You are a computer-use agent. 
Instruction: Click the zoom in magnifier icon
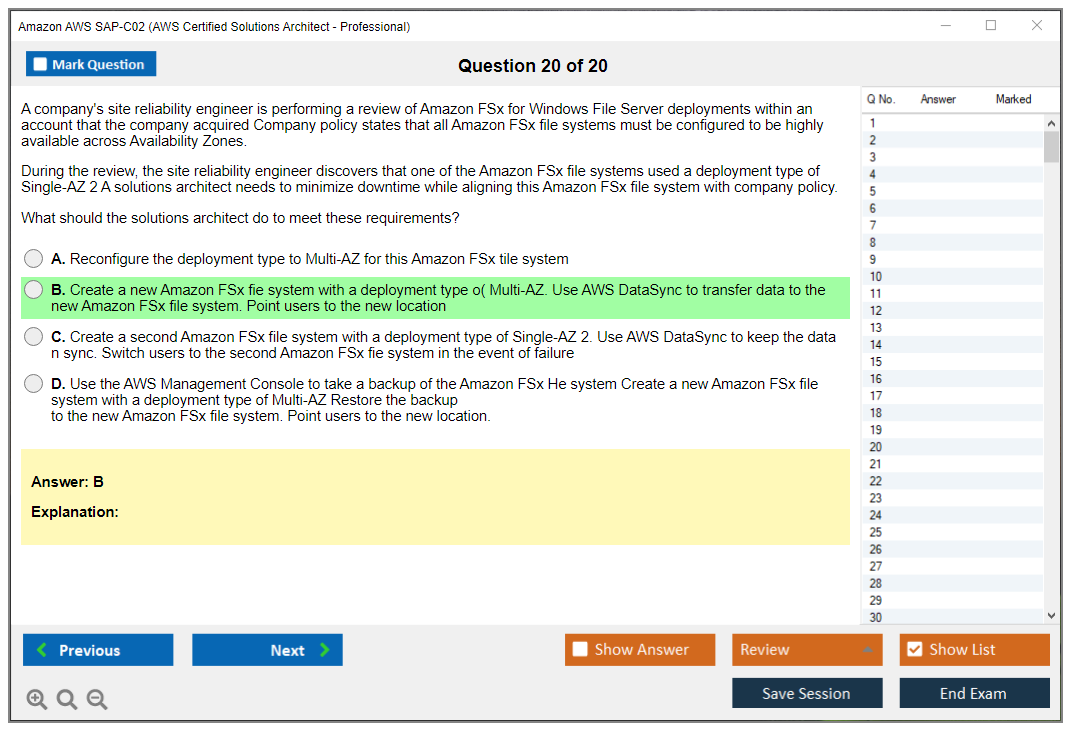36,700
